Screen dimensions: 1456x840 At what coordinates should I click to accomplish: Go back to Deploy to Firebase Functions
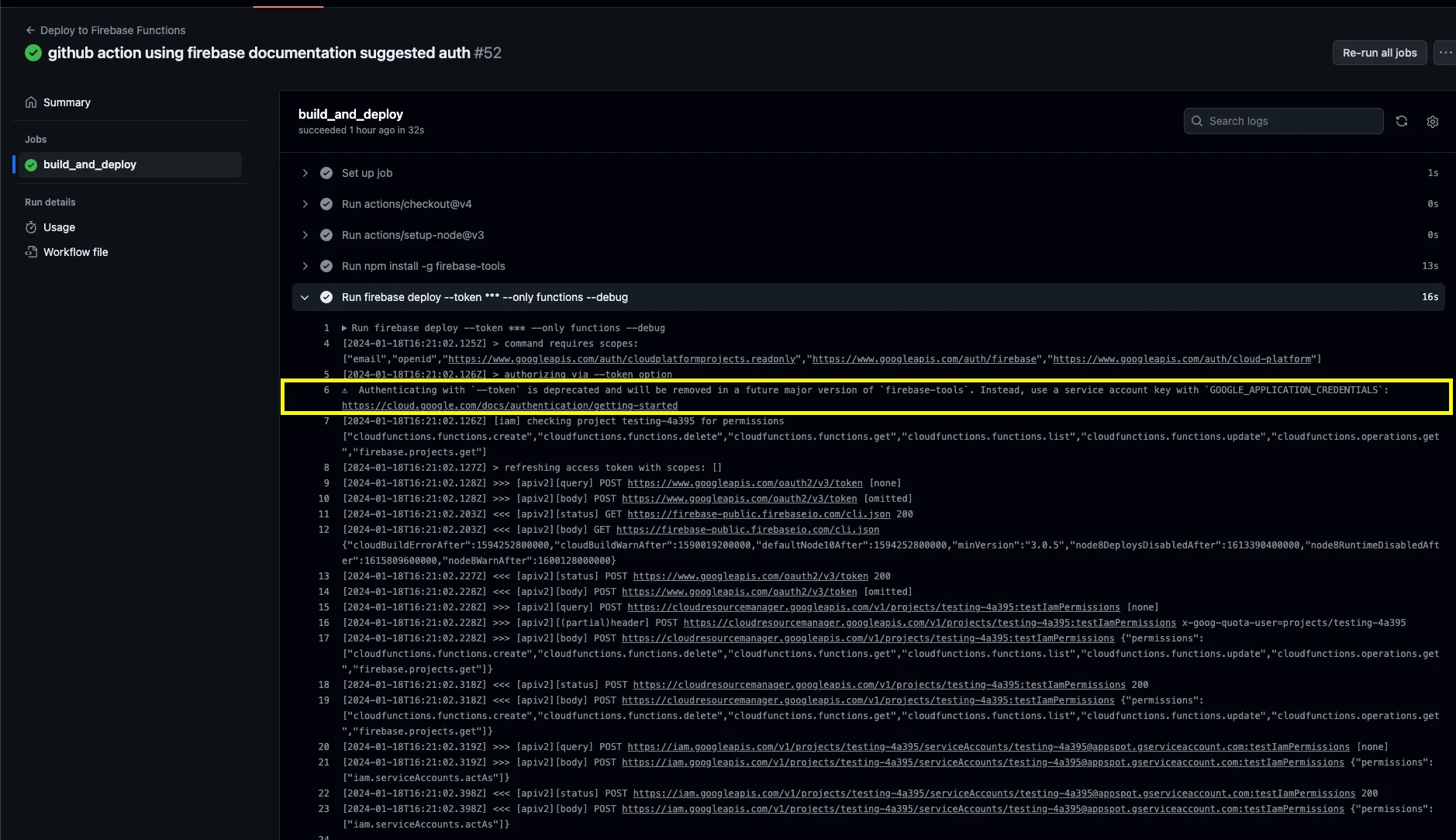(105, 30)
